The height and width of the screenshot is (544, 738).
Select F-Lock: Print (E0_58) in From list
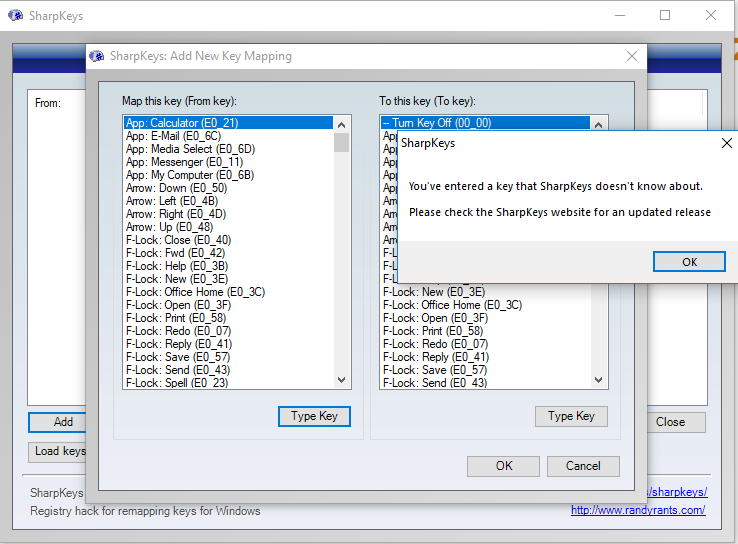point(228,318)
